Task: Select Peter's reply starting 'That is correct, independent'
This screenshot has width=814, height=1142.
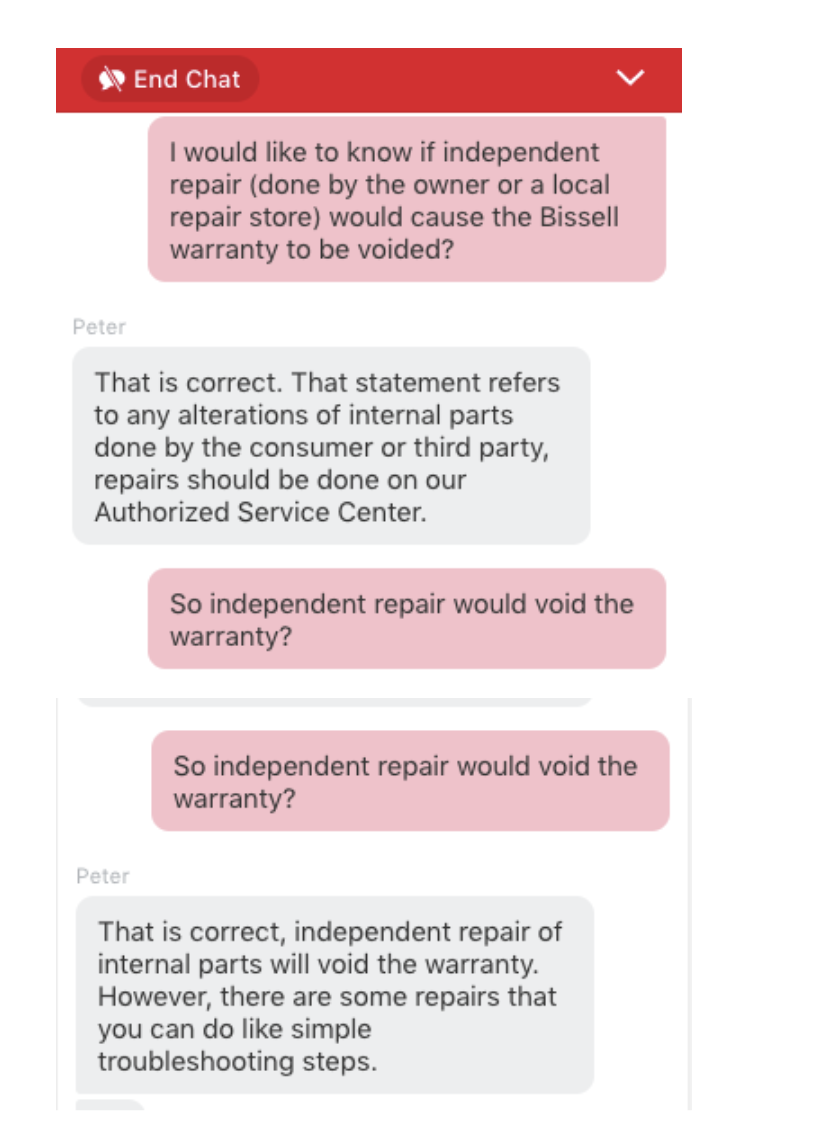Action: (x=334, y=995)
